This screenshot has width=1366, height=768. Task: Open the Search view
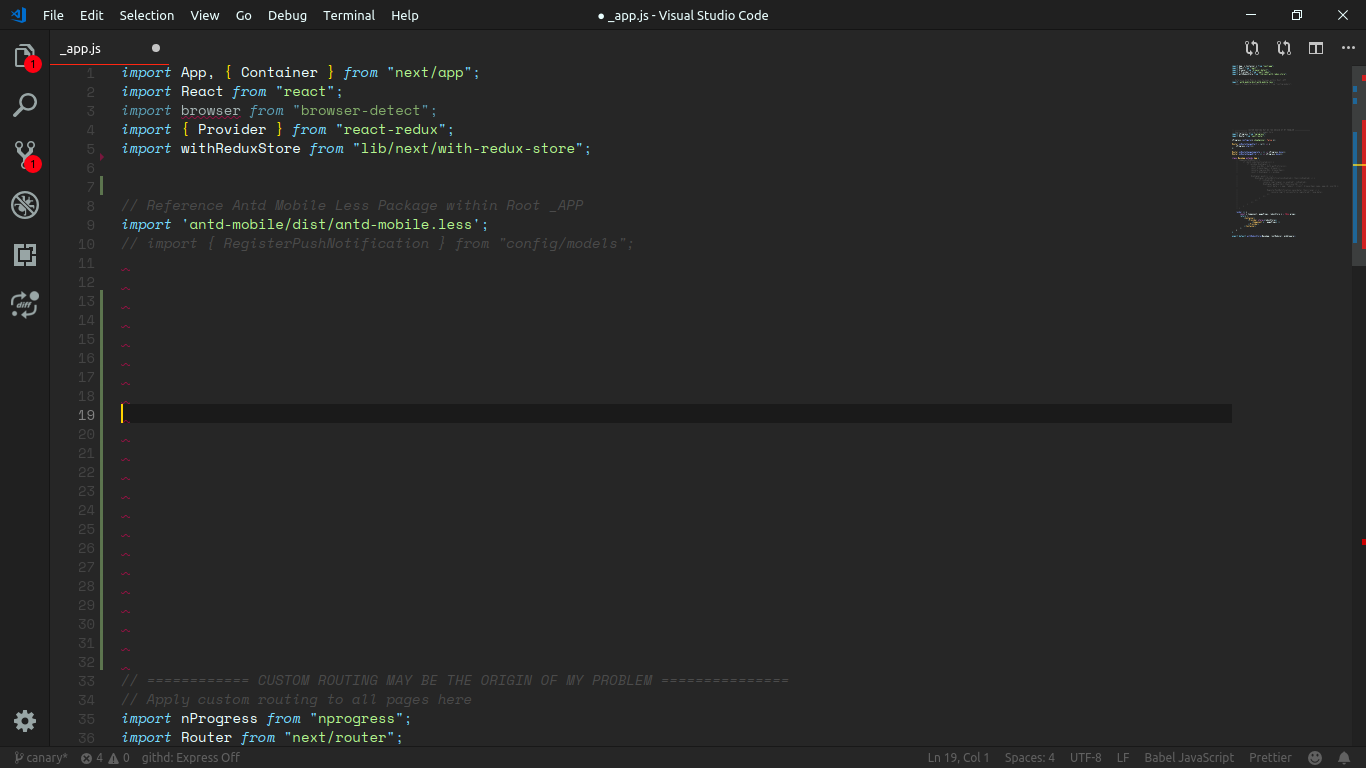(26, 105)
